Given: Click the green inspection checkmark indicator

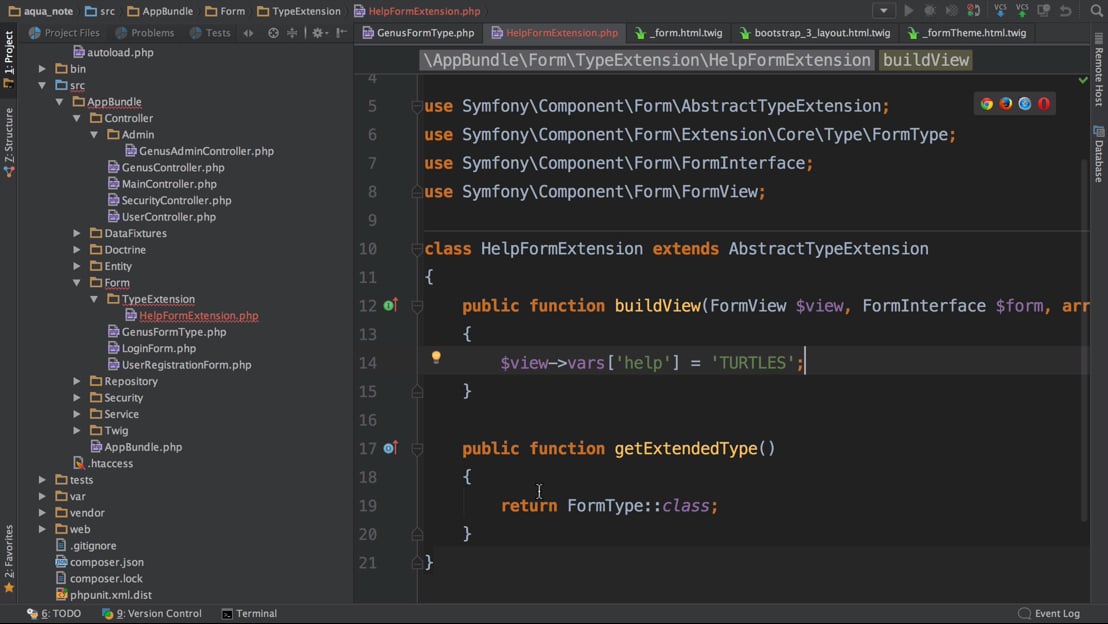Looking at the screenshot, I should 1083,81.
